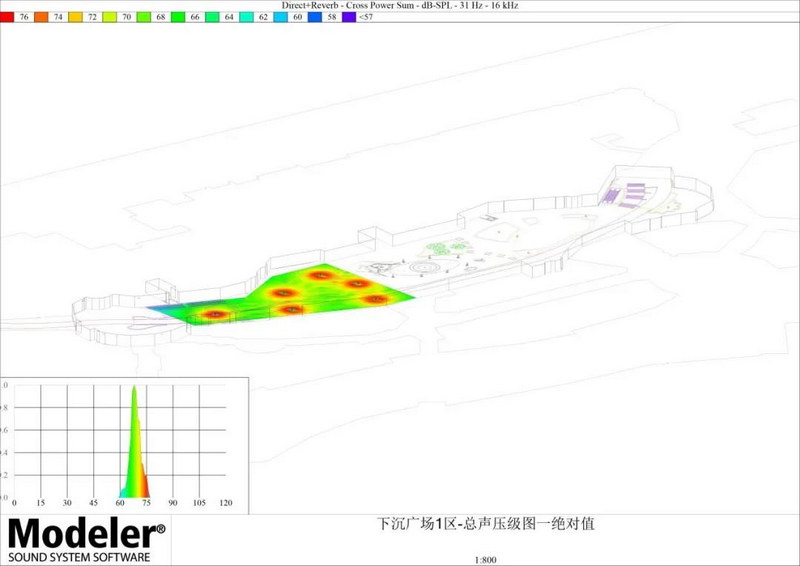Click the 1:800 scale label
The image size is (800, 566).
pos(484,559)
